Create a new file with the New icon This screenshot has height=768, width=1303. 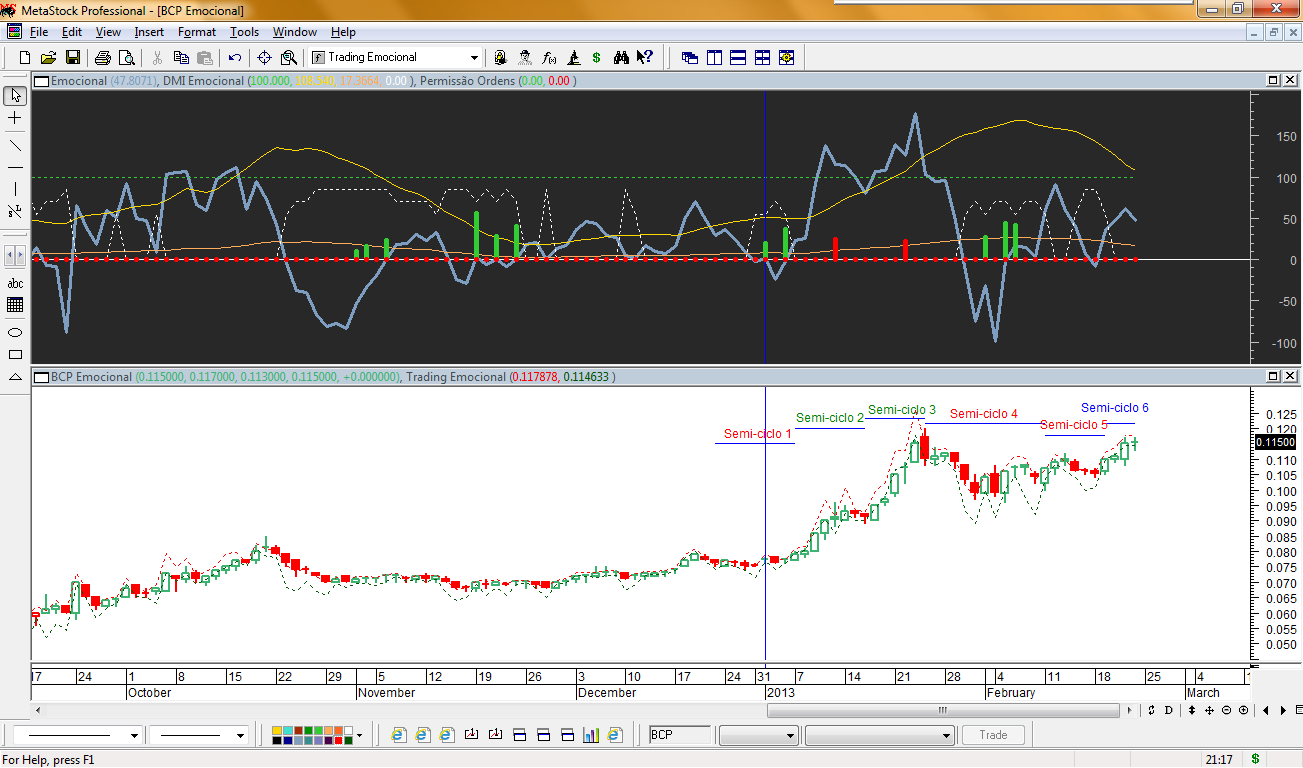tap(25, 57)
